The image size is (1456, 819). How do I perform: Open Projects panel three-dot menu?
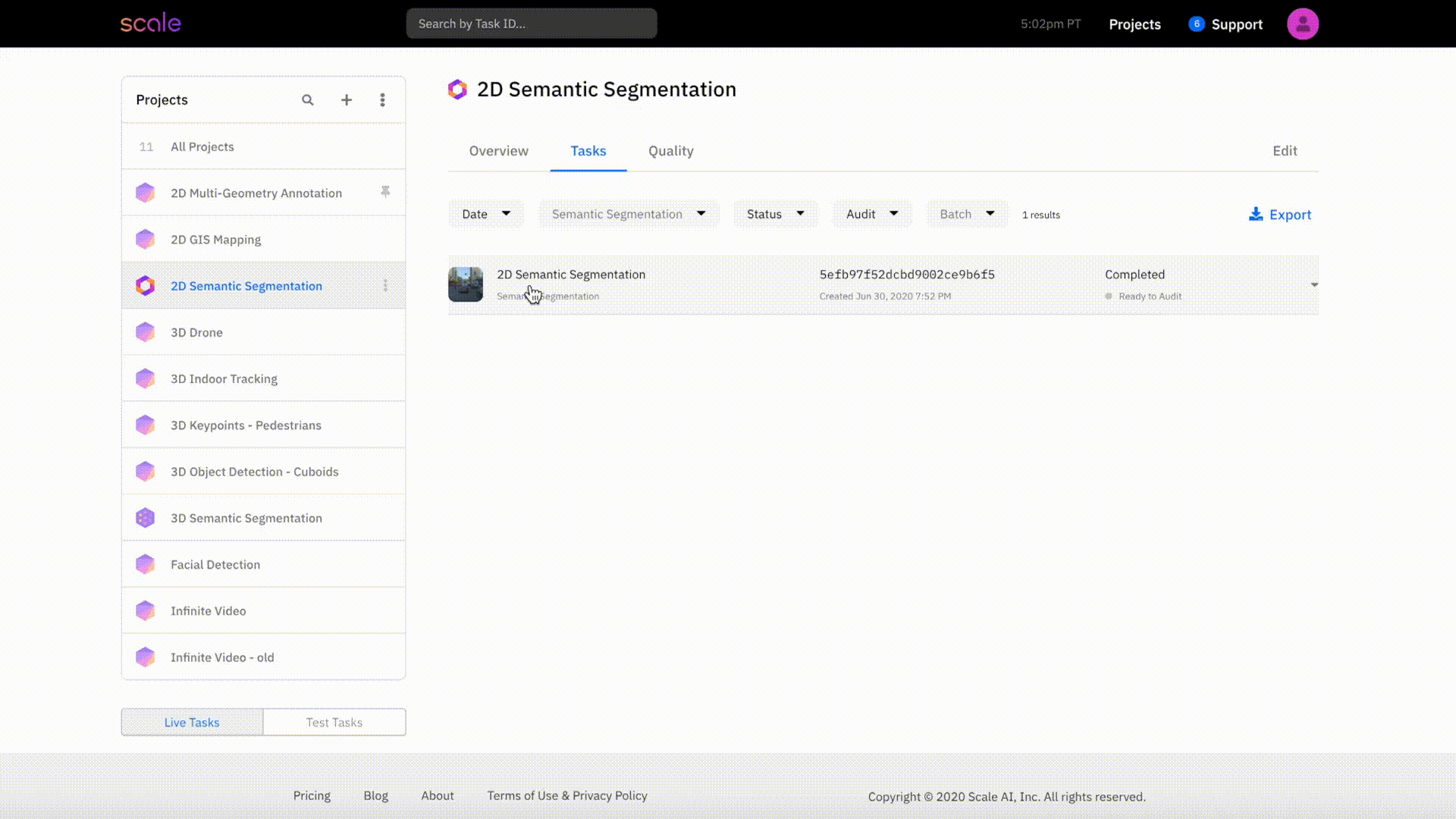382,100
